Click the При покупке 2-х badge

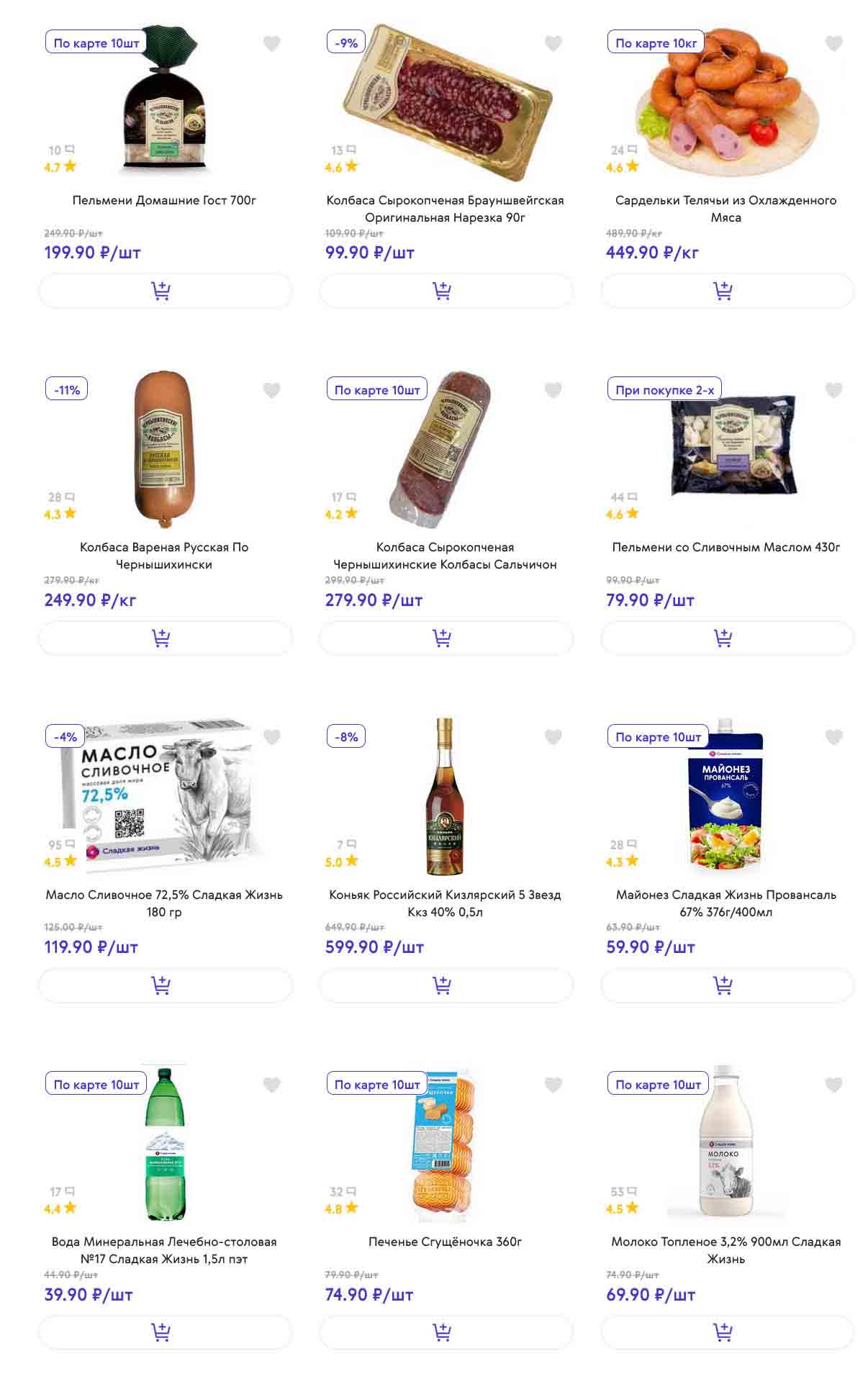tap(664, 390)
